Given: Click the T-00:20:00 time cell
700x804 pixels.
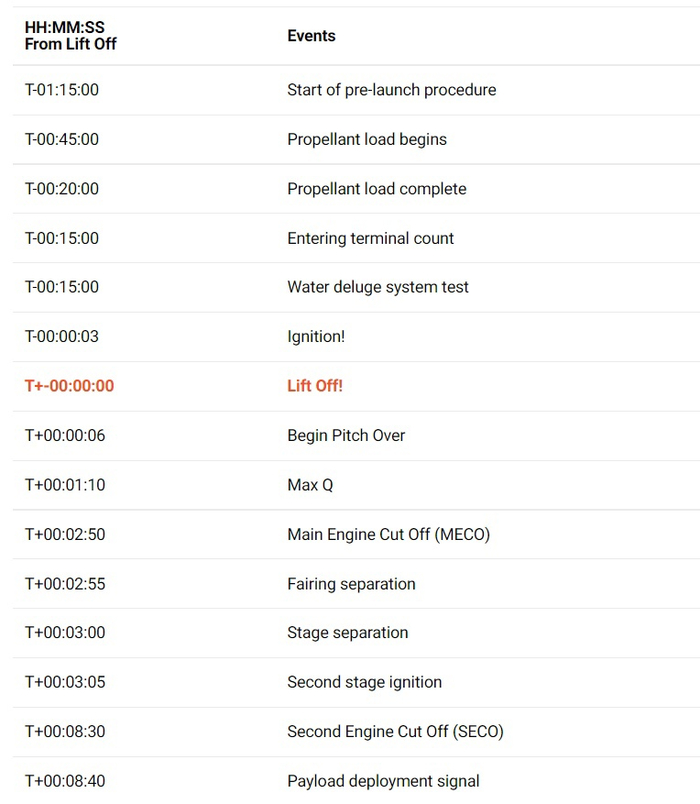Looking at the screenshot, I should [x=62, y=189].
